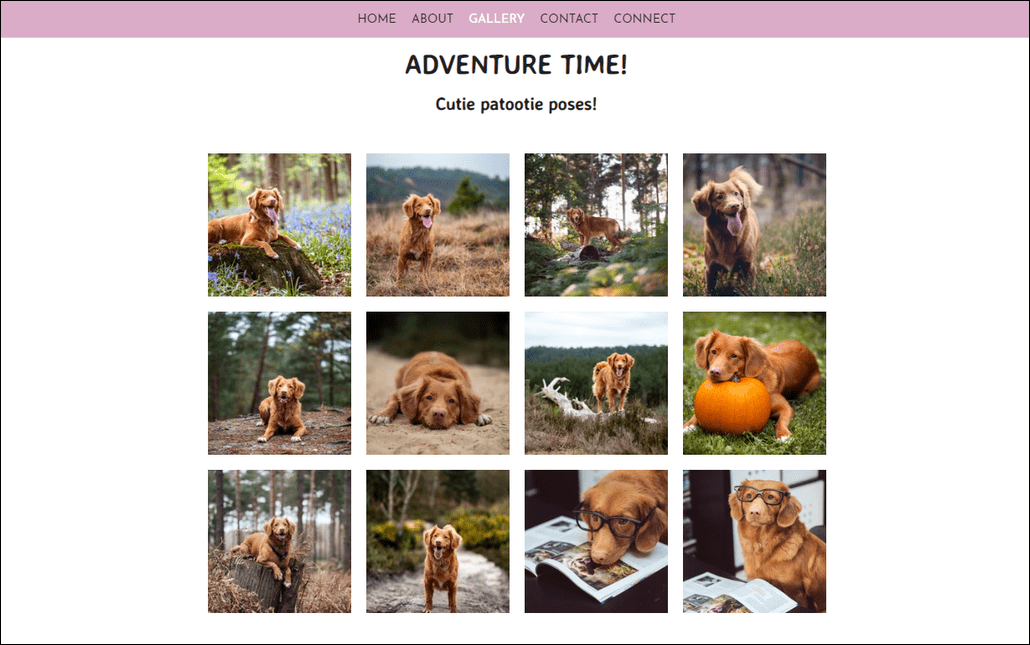
Task: Click the ADVENTURE TIME! heading
Action: [x=516, y=64]
